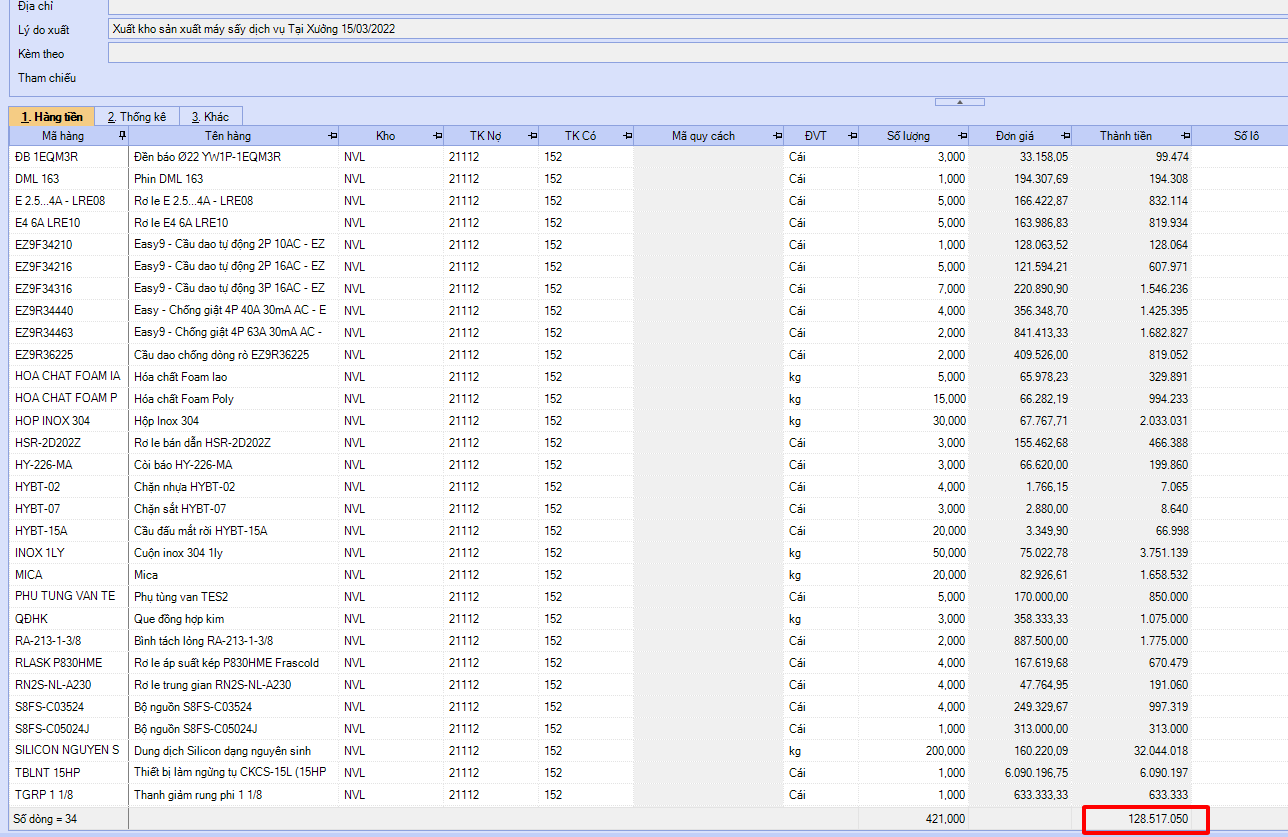Click the unit price 6.090.196,75

1036,773
